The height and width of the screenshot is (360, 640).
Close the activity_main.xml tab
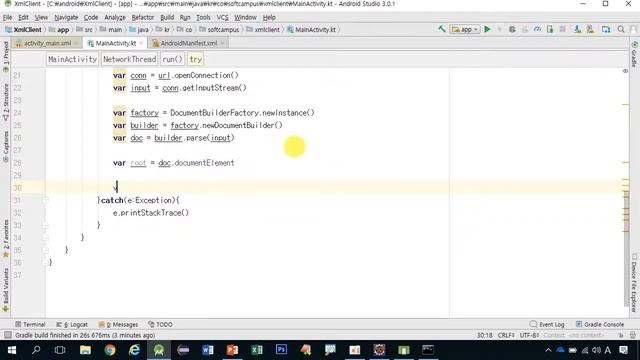[76, 43]
